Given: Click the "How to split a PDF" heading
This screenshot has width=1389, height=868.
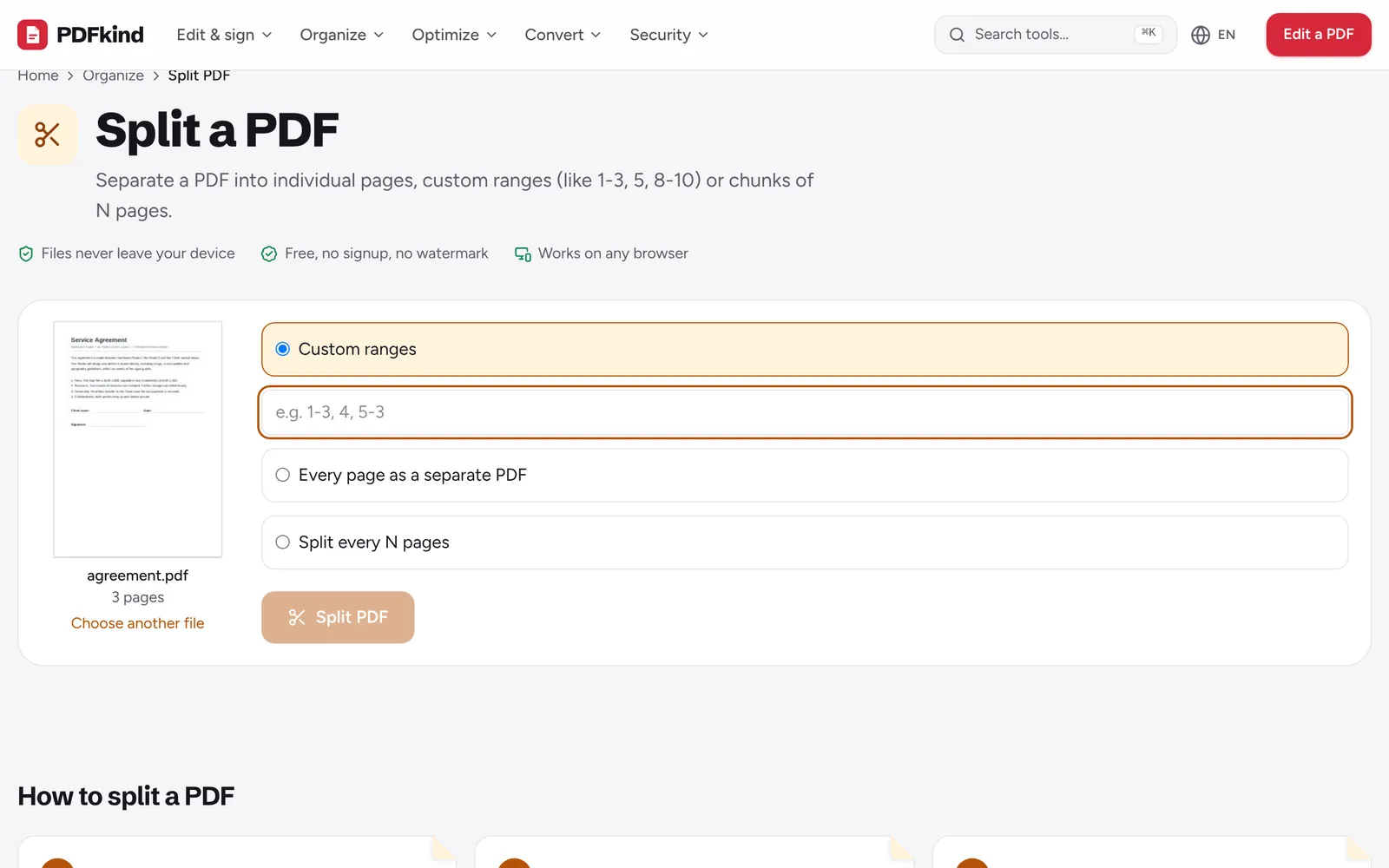Looking at the screenshot, I should pyautogui.click(x=126, y=796).
